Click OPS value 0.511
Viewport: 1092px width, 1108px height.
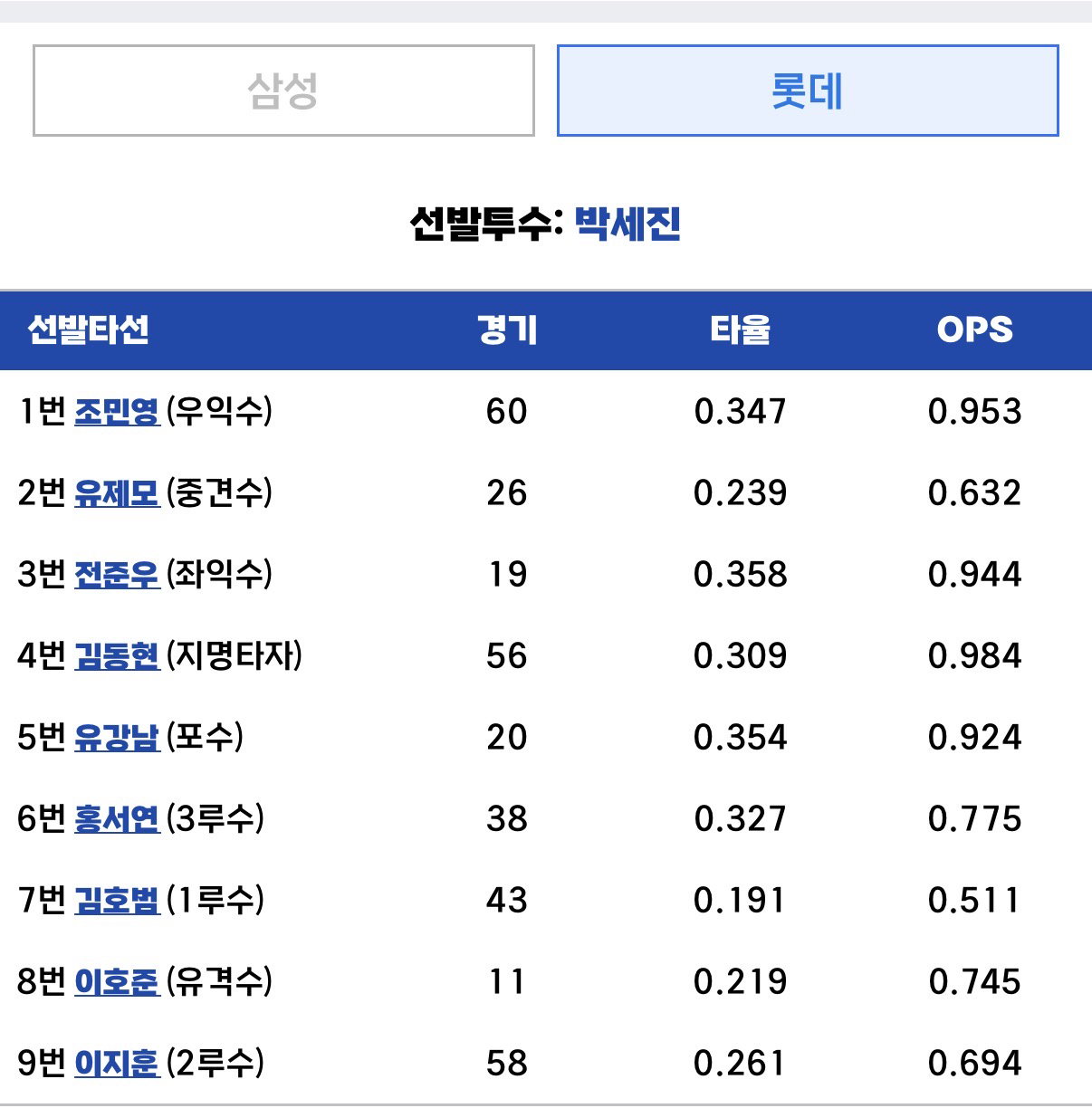pyautogui.click(x=975, y=901)
